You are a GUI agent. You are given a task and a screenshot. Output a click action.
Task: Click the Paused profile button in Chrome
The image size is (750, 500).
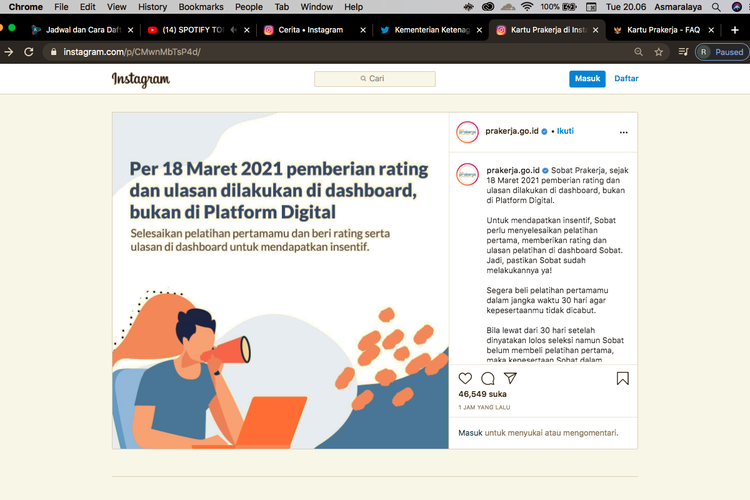point(721,52)
